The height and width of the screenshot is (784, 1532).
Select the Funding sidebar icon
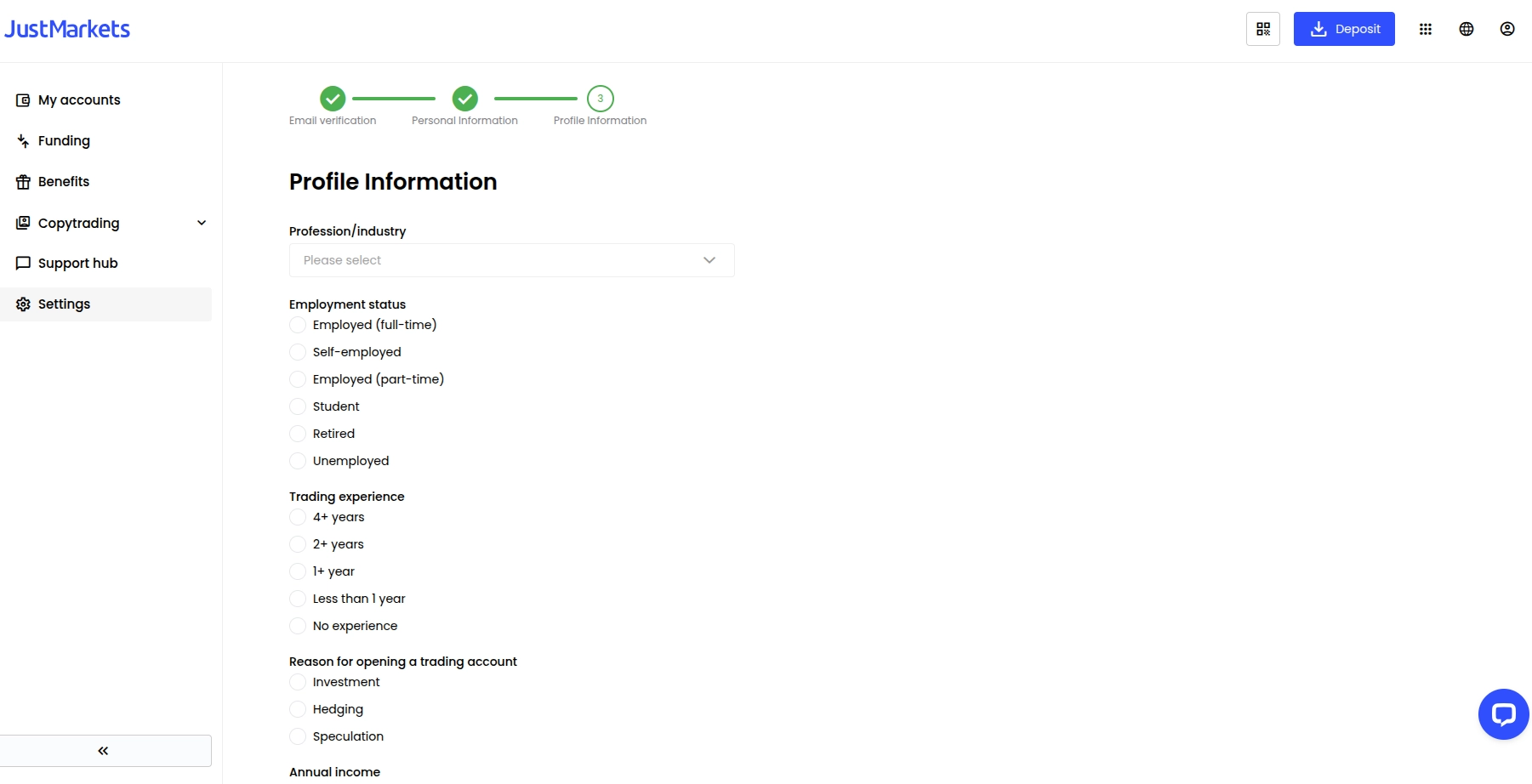coord(23,140)
